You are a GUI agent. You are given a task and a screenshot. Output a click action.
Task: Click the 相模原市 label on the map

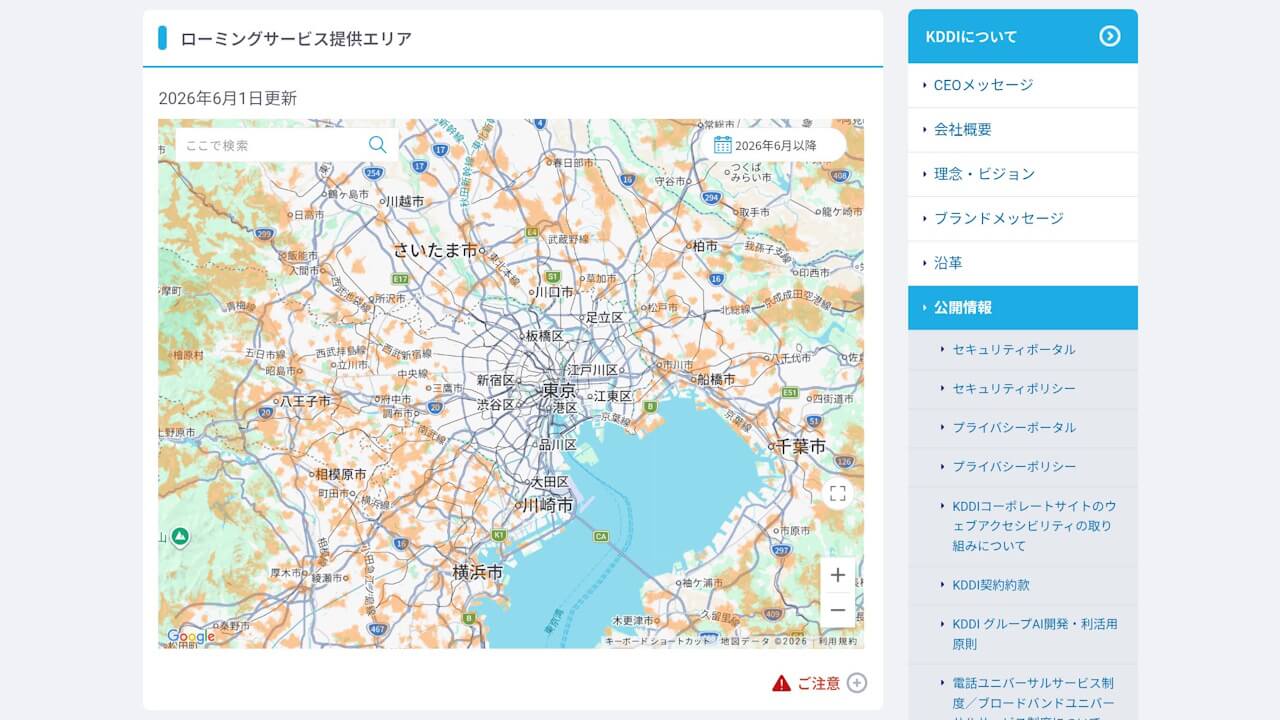tap(341, 474)
